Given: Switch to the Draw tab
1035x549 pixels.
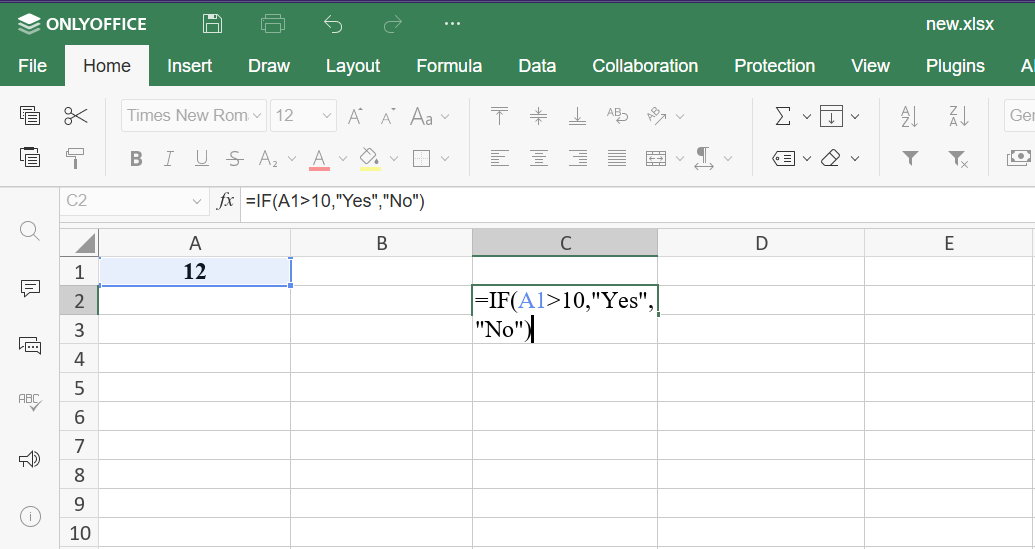Looking at the screenshot, I should [x=269, y=66].
